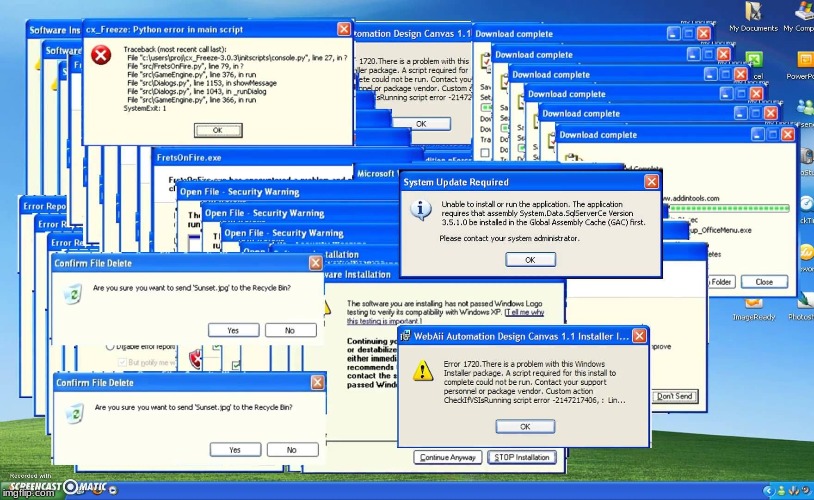Click Close in frontmost Download complete window
The height and width of the screenshot is (500, 814).
[764, 282]
